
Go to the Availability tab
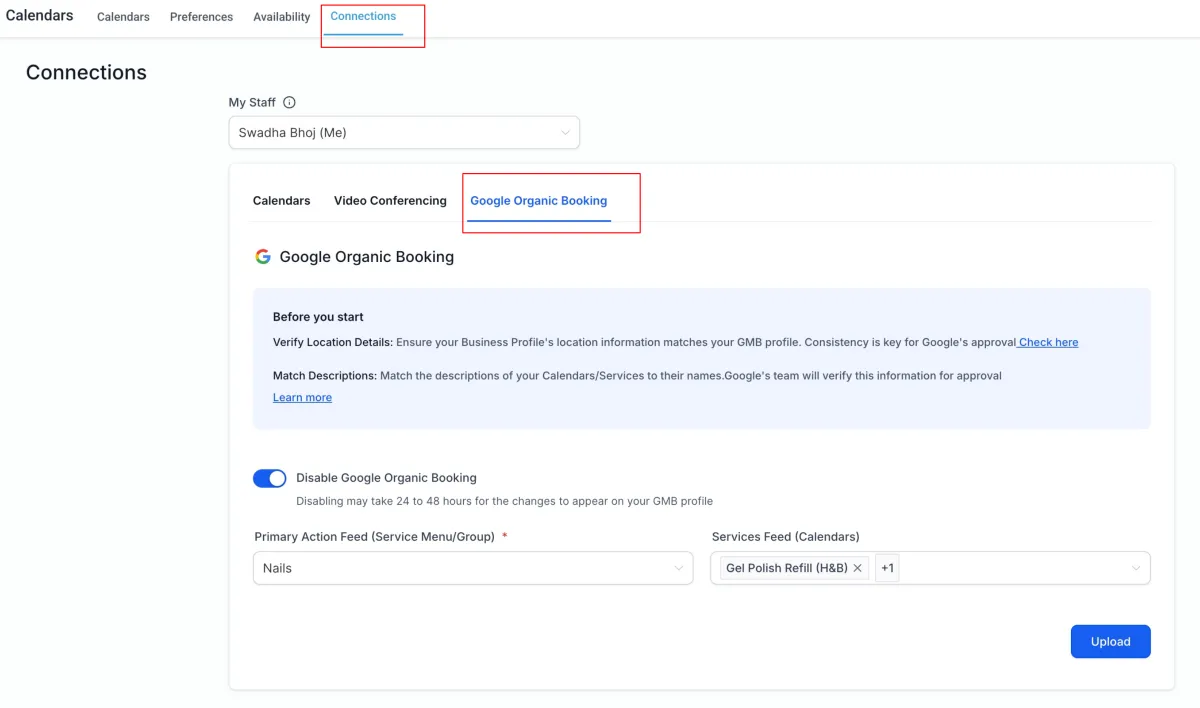[281, 17]
